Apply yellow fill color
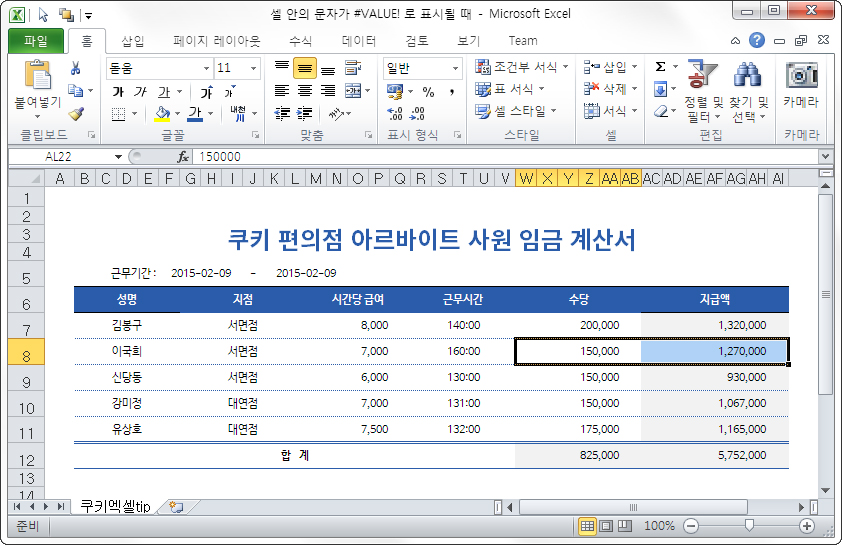 [162, 114]
